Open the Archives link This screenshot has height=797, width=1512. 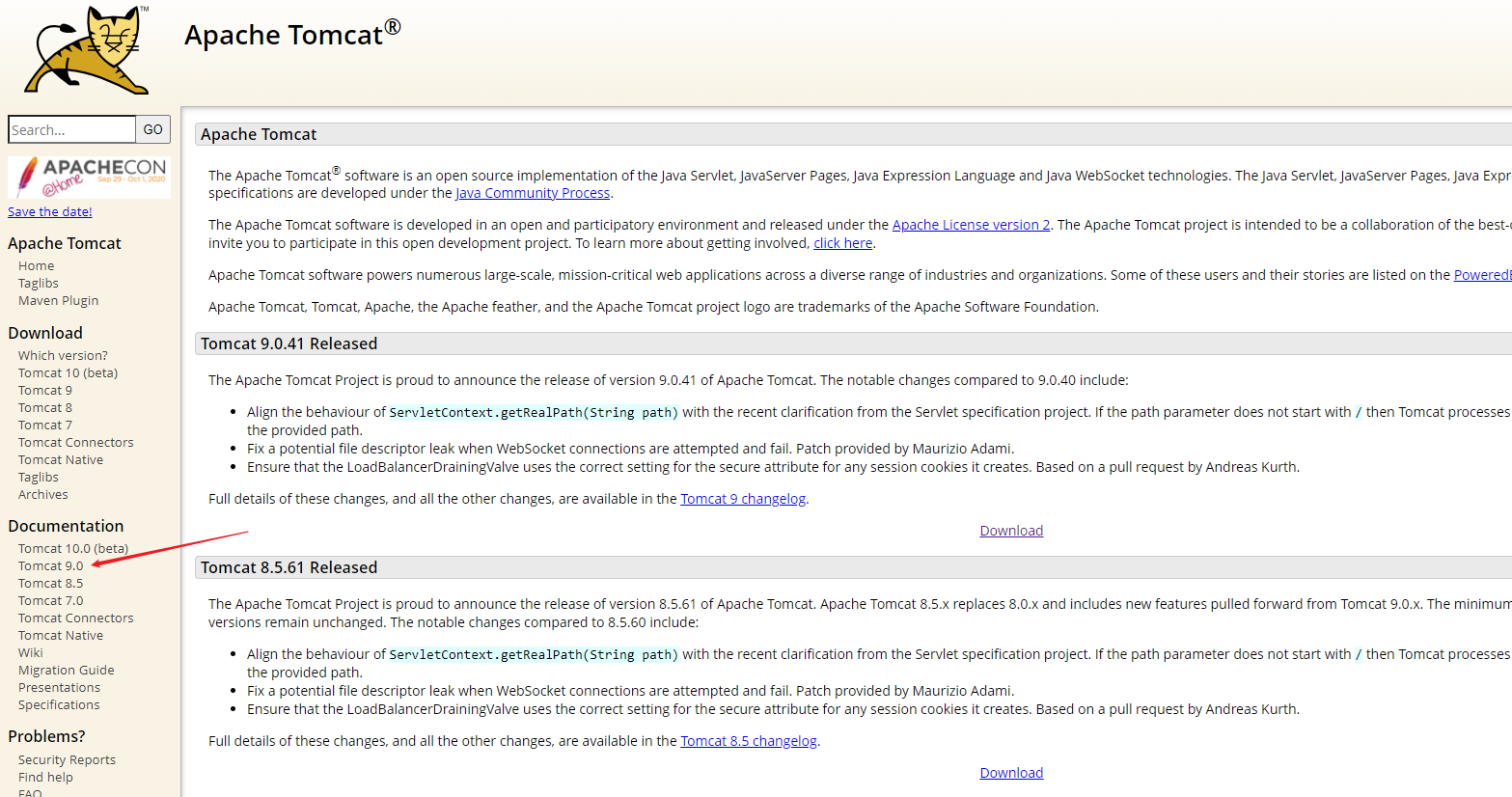coord(43,494)
